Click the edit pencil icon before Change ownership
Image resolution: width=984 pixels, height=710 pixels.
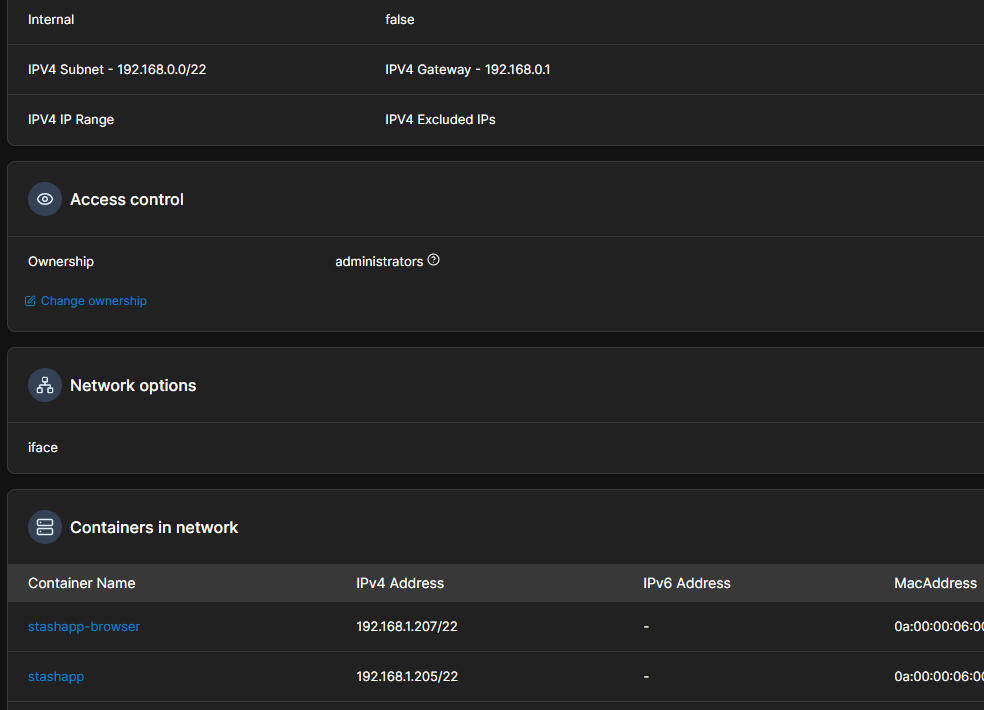pyautogui.click(x=30, y=301)
